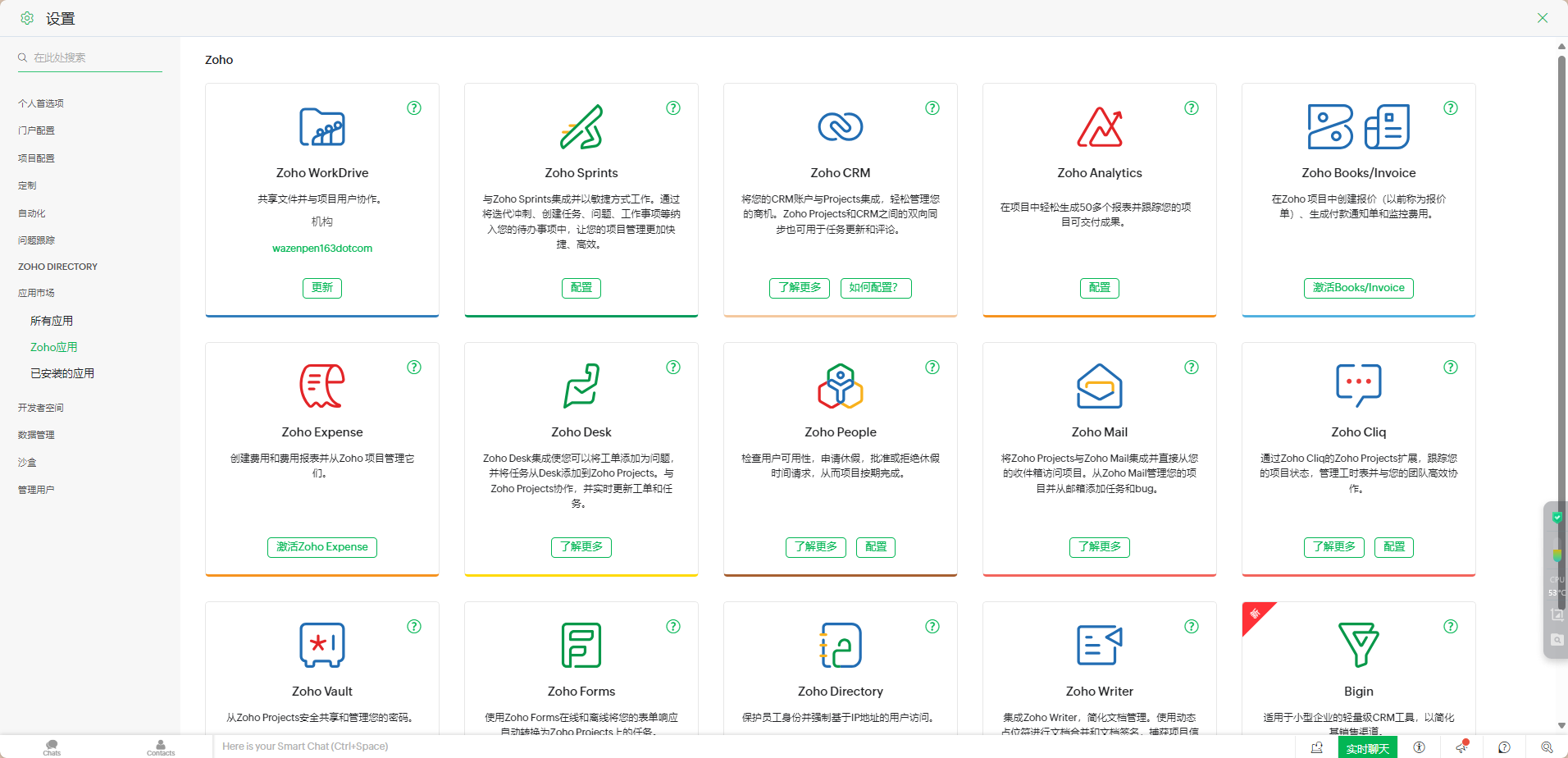
Task: Collapse the 应用市场 sidebar section
Action: (36, 293)
